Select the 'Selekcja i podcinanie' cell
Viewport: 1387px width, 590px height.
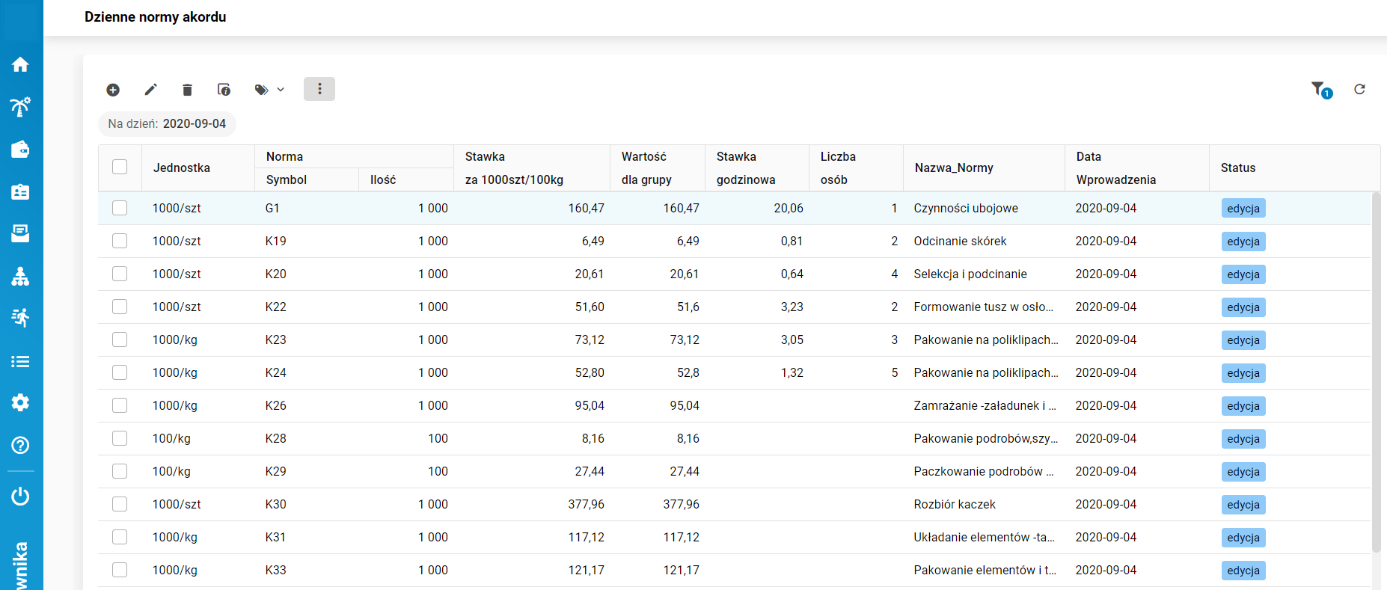(x=970, y=274)
